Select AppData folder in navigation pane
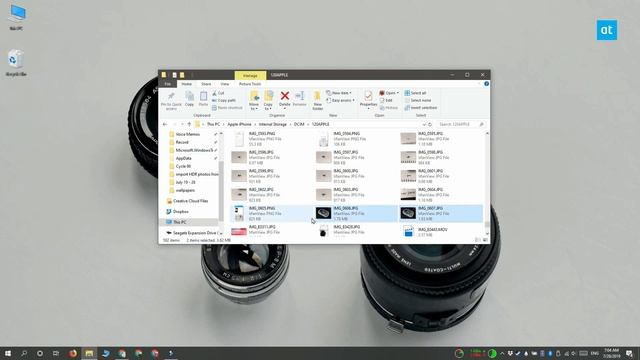 [x=184, y=158]
